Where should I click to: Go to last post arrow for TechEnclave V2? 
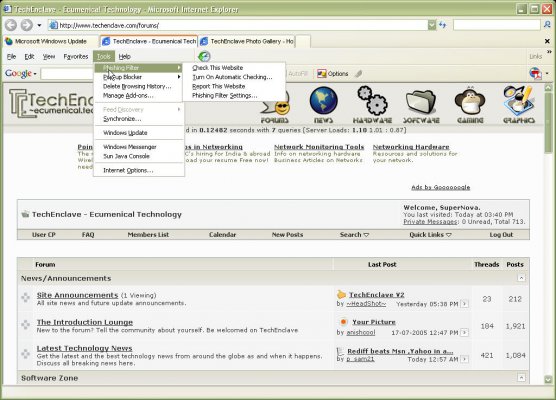464,304
